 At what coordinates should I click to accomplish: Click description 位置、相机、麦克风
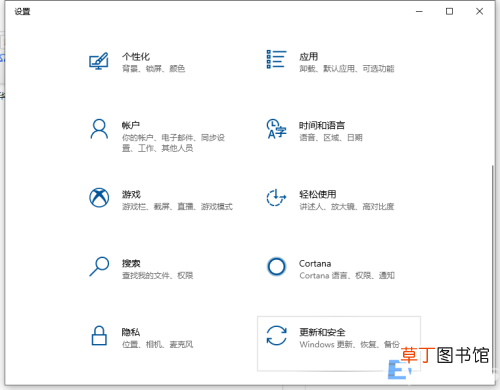click(157, 344)
